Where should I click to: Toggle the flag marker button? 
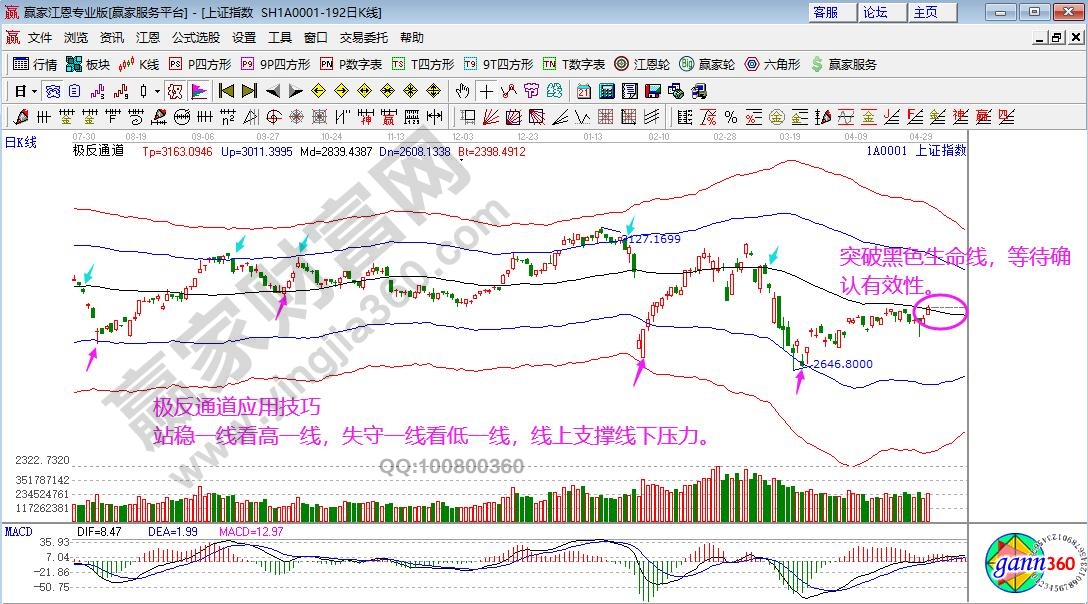[x=199, y=91]
